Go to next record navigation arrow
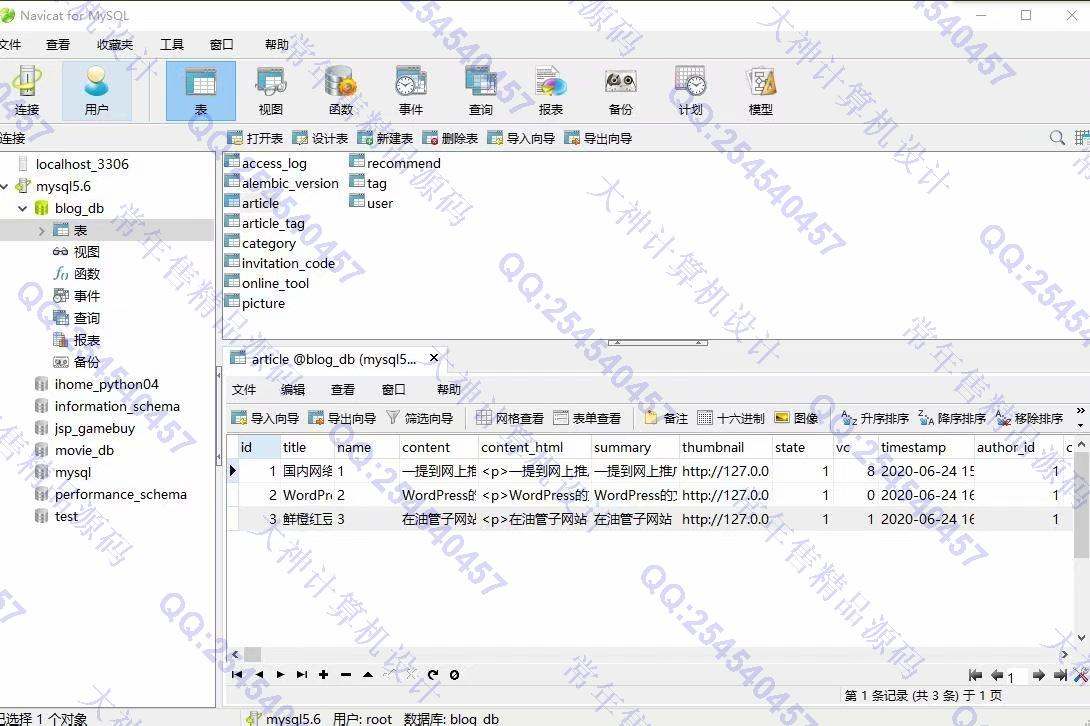The height and width of the screenshot is (726, 1090). 280,675
